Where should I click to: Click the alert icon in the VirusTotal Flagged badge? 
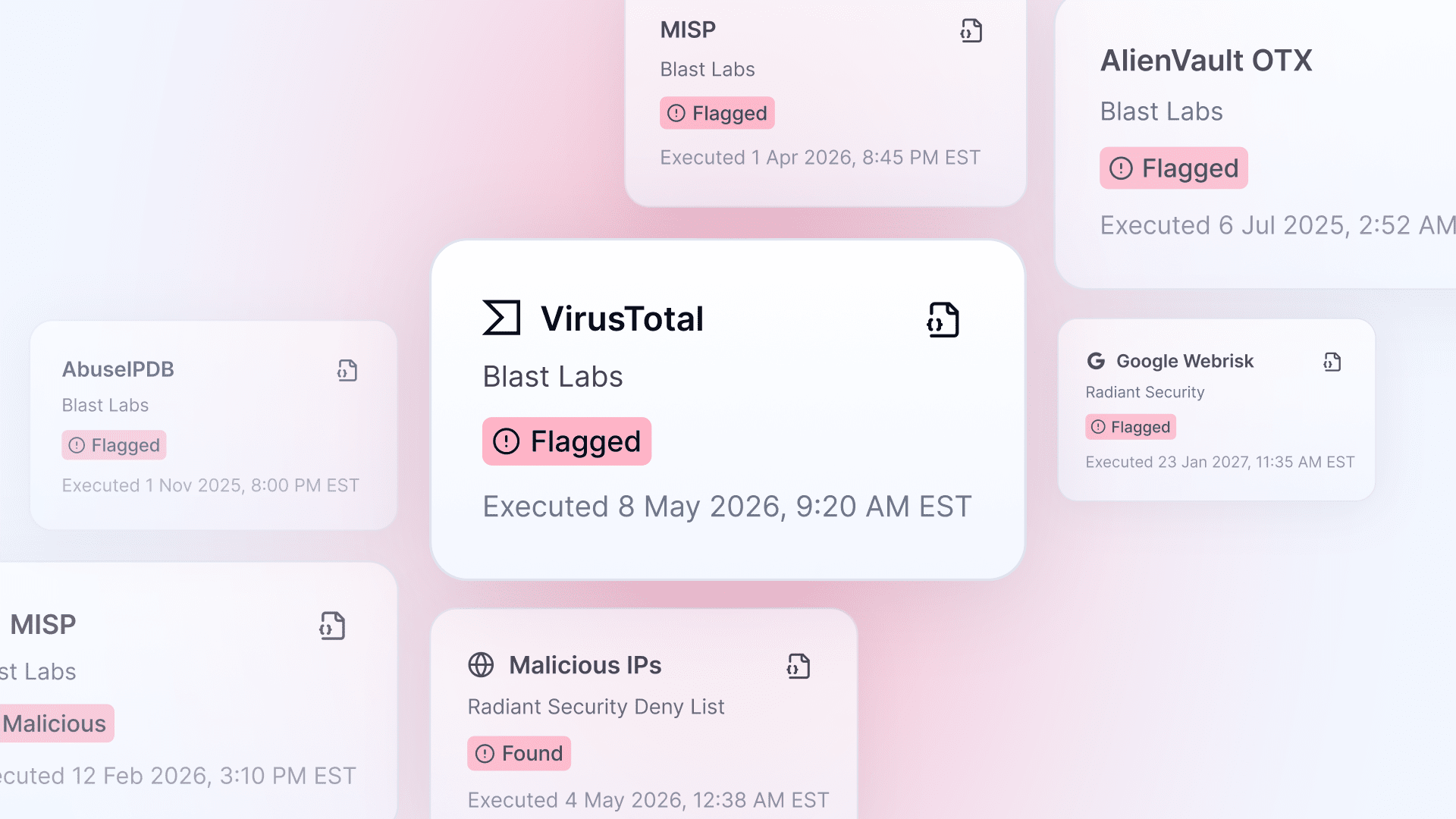click(x=506, y=441)
